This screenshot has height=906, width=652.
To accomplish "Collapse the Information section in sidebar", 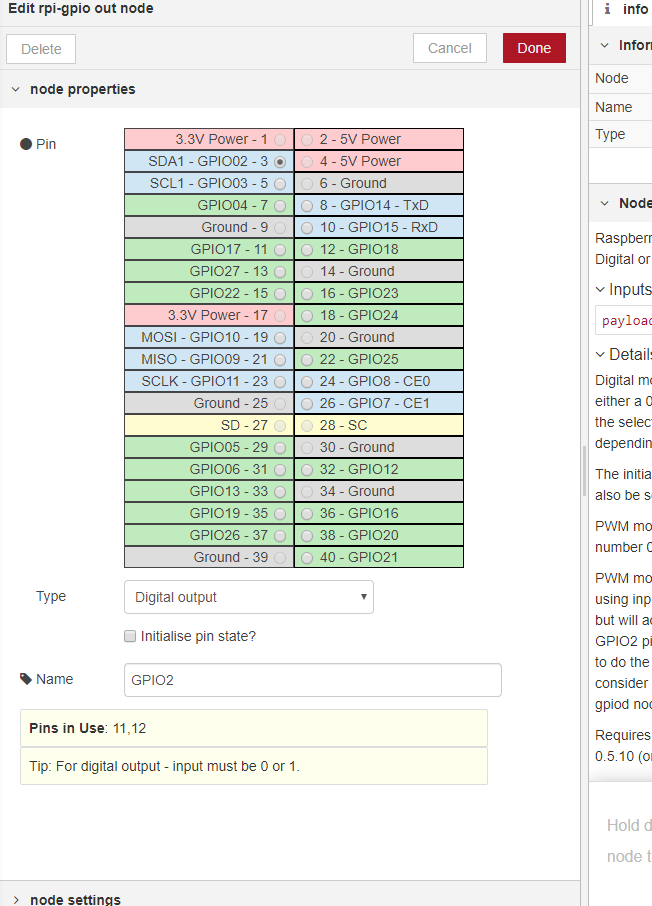I will 605,45.
